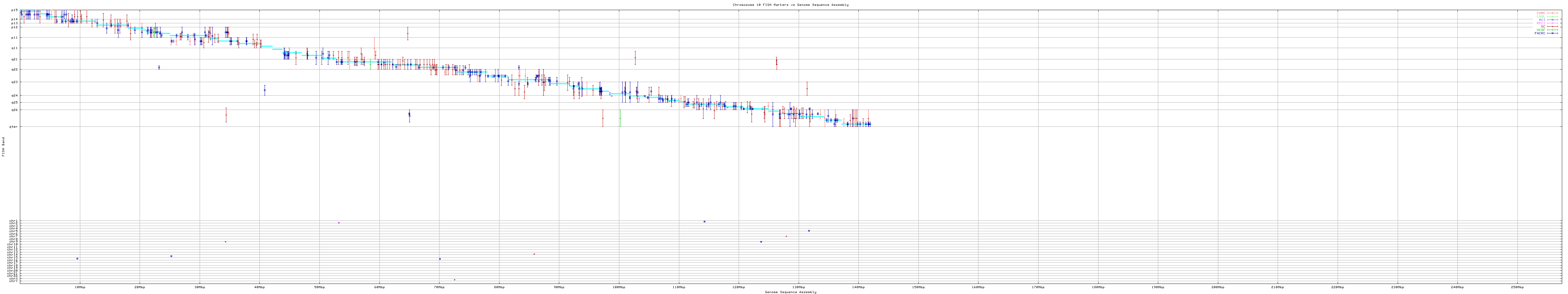Click the chart title text
This screenshot has height=294, width=1568.
pyautogui.click(x=790, y=5)
